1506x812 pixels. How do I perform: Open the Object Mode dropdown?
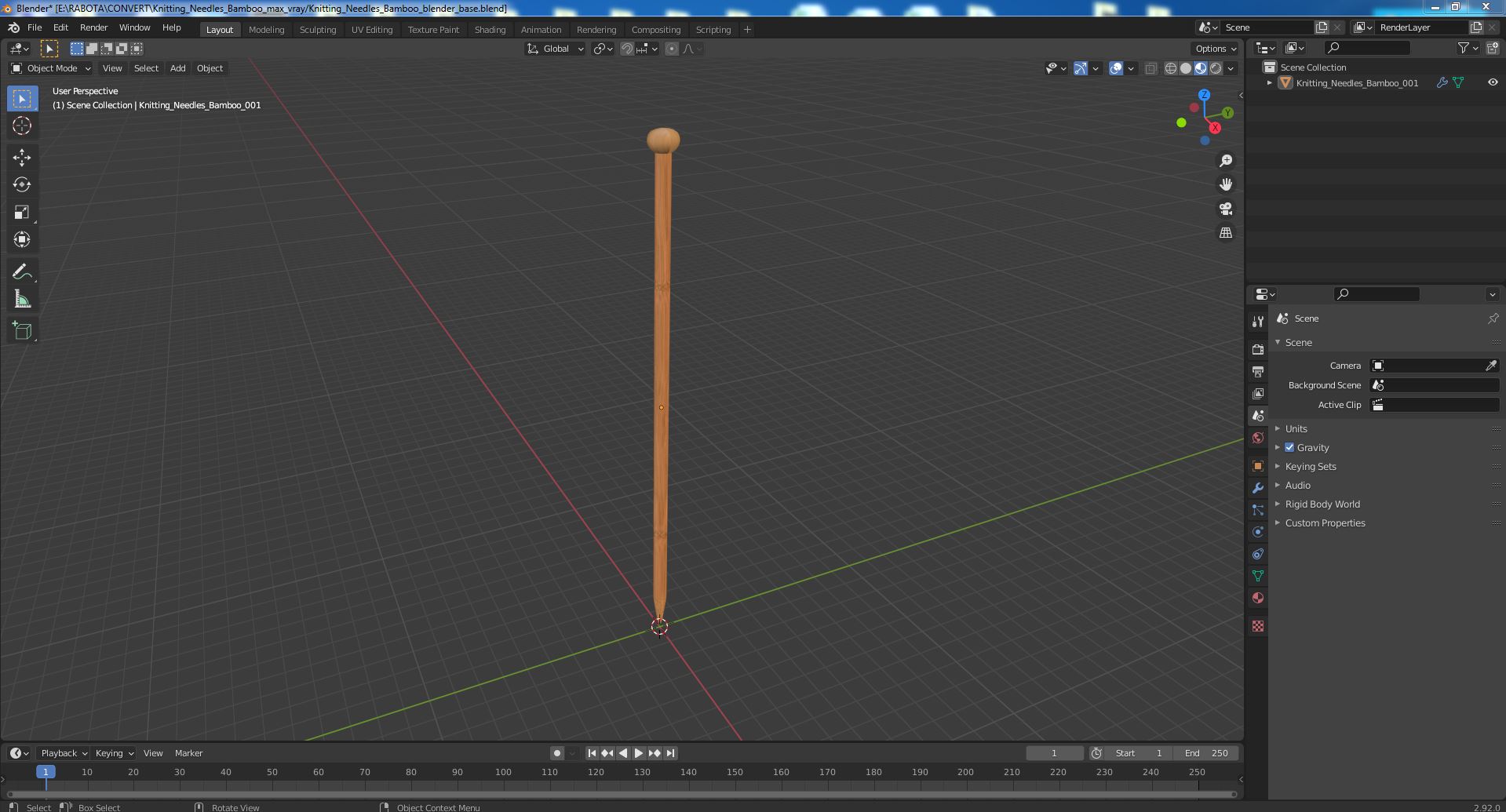point(51,68)
